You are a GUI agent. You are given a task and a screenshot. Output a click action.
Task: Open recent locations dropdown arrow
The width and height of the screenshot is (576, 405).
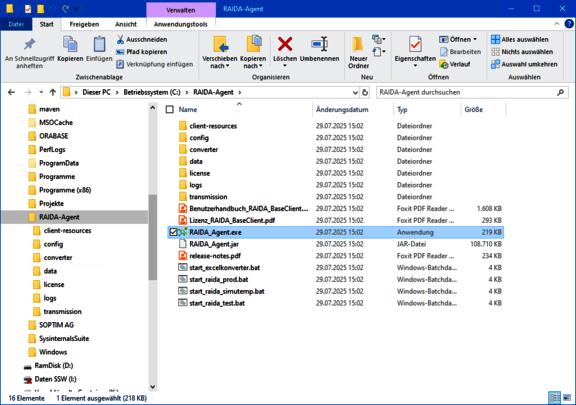tap(41, 92)
